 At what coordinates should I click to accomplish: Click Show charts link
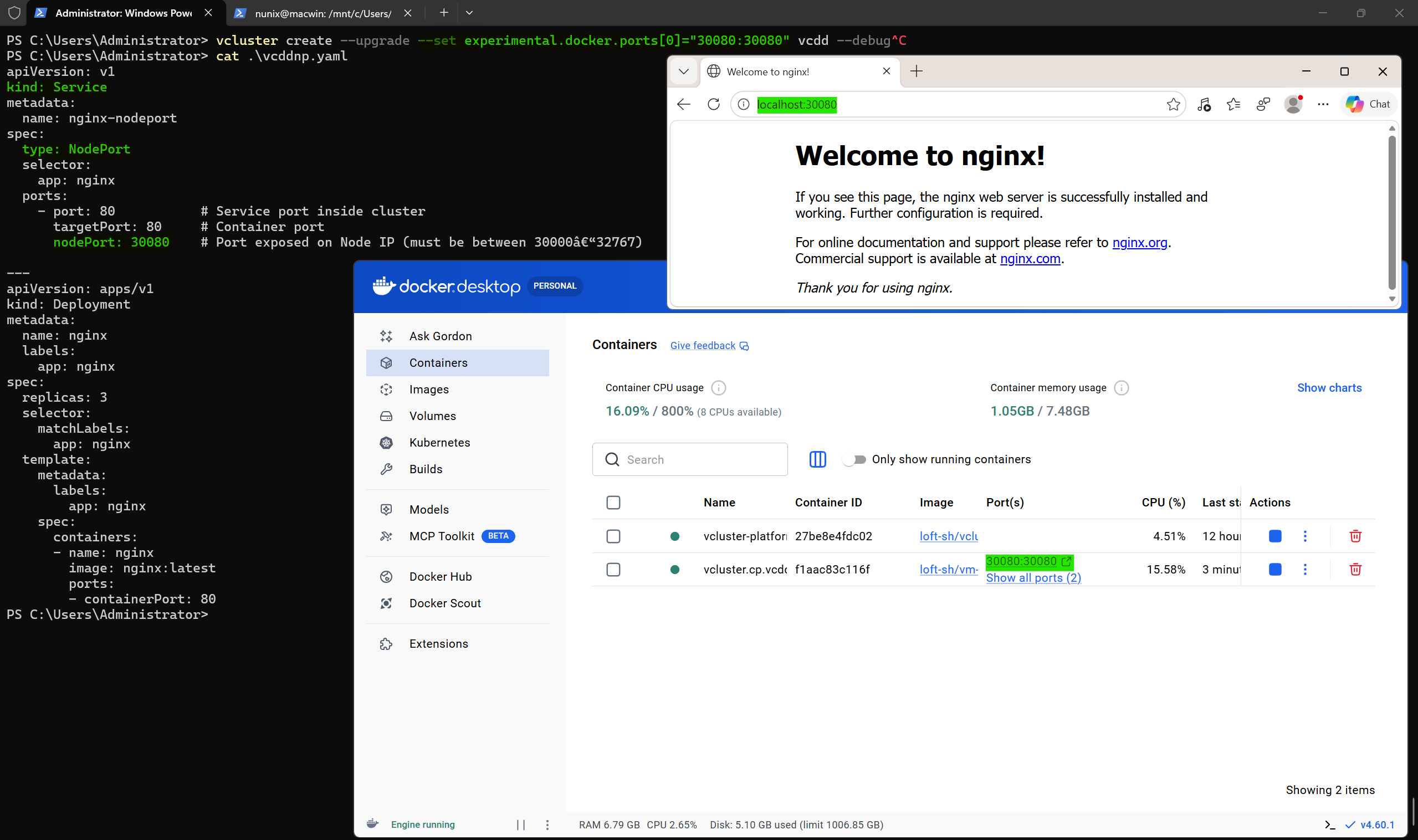[1329, 388]
